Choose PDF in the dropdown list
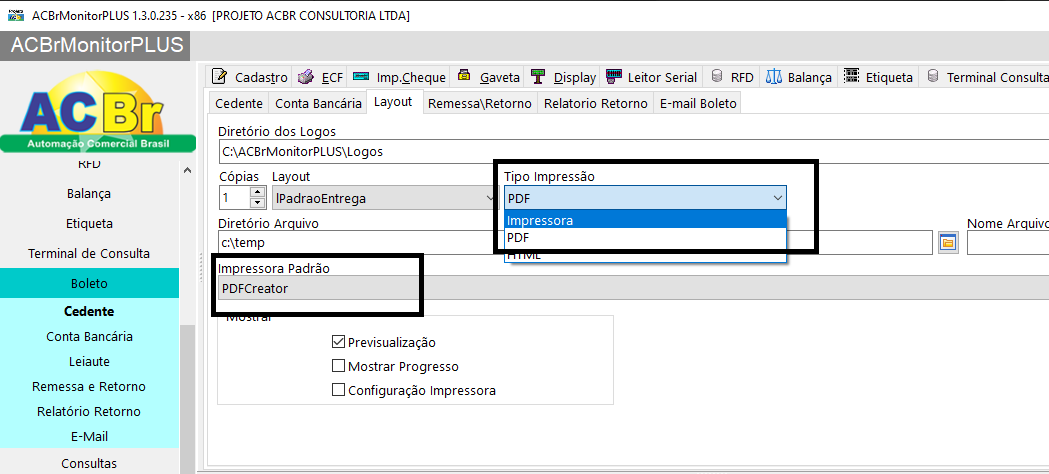This screenshot has height=474, width=1049. point(645,237)
